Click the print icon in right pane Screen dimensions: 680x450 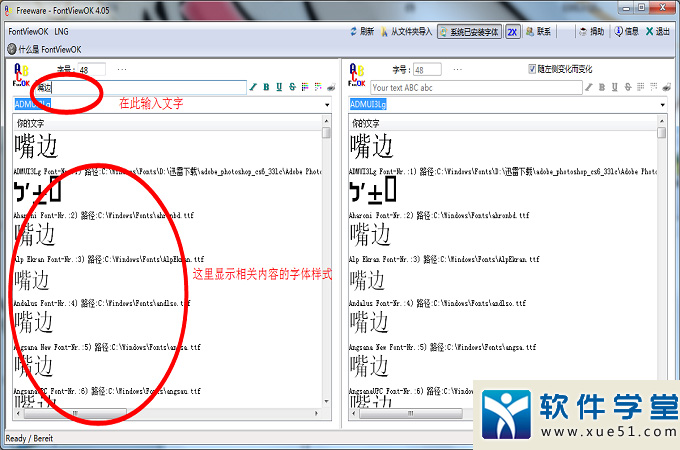[667, 87]
